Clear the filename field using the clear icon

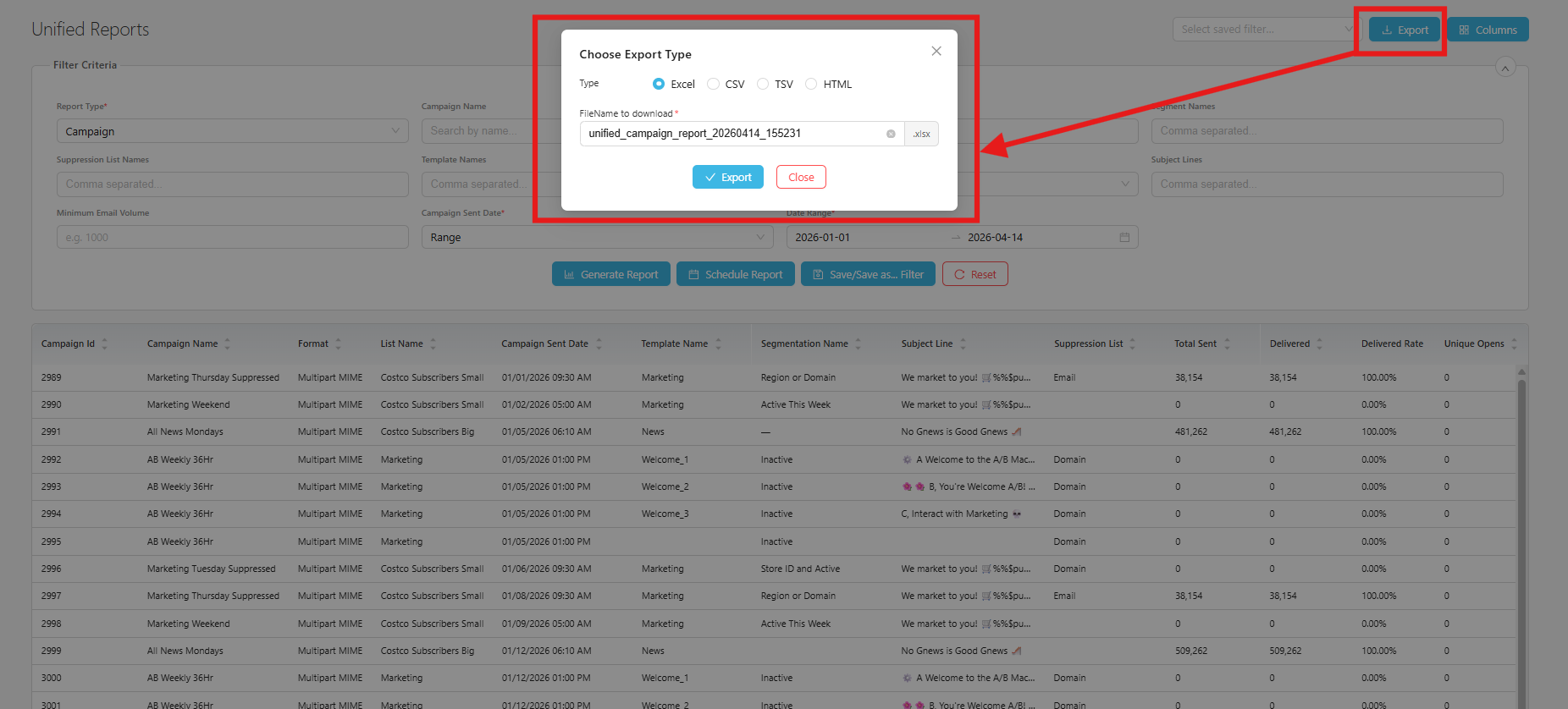click(891, 134)
